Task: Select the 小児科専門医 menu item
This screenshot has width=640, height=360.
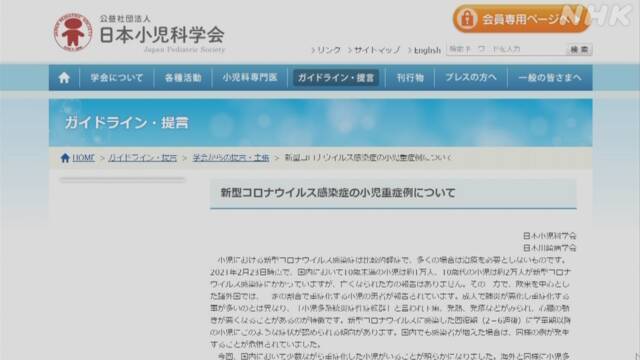Action: pyautogui.click(x=250, y=78)
